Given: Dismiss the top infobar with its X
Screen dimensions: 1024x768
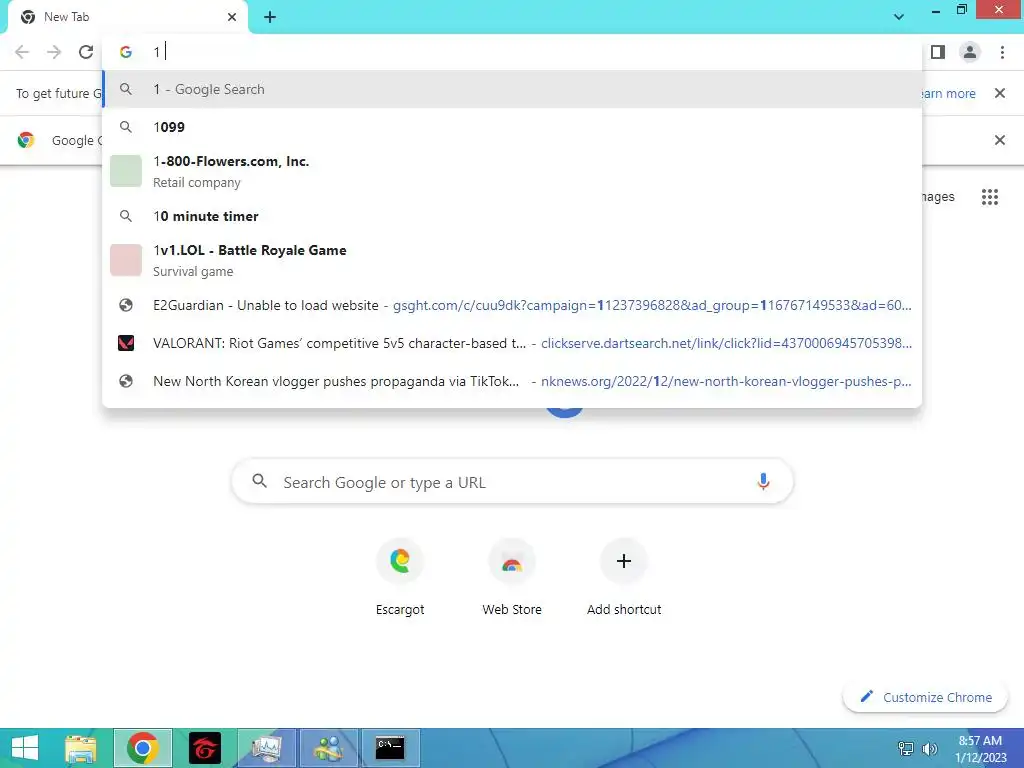Looking at the screenshot, I should pyautogui.click(x=999, y=93).
